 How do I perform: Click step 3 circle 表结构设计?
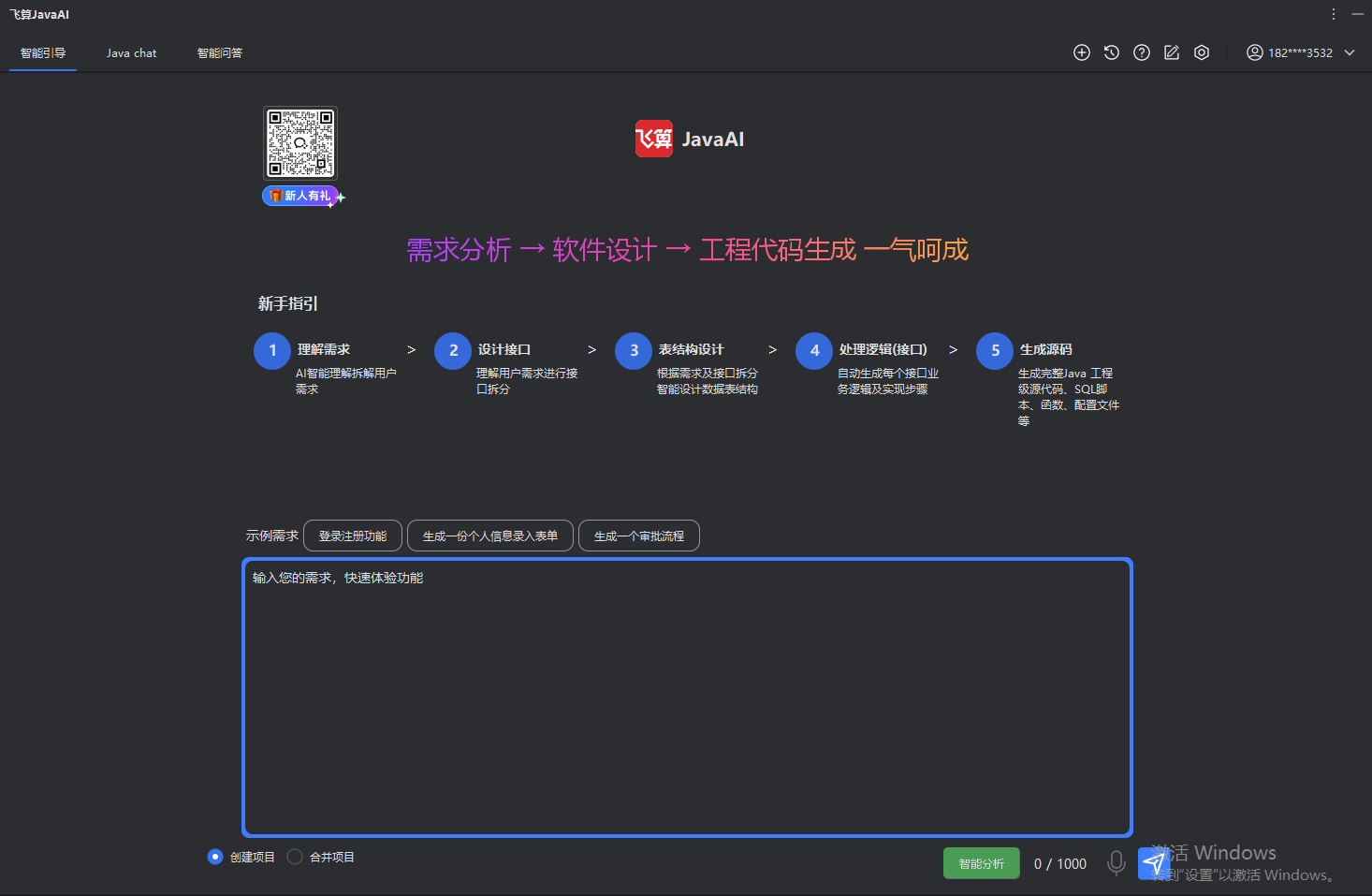point(634,350)
